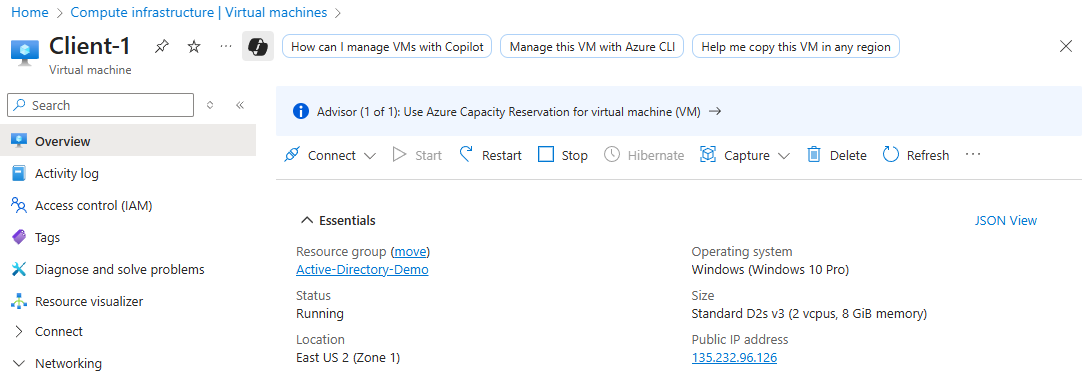Click the Restart VM toolbar icon
The image size is (1086, 372).
click(x=466, y=154)
